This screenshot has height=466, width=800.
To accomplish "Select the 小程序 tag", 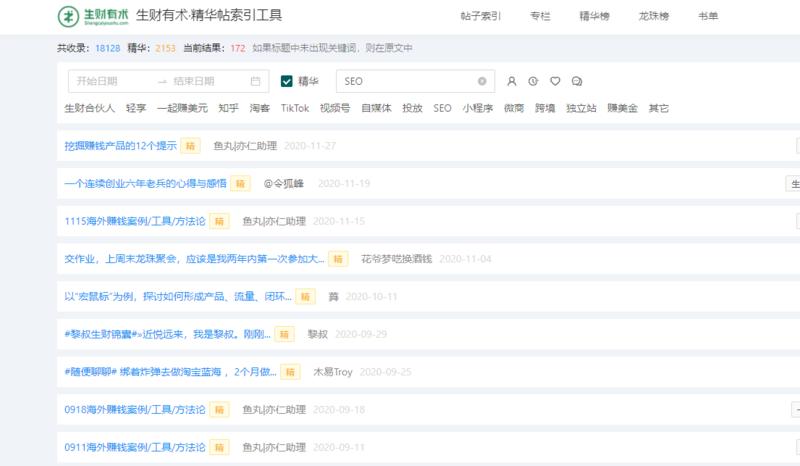I will tap(478, 108).
